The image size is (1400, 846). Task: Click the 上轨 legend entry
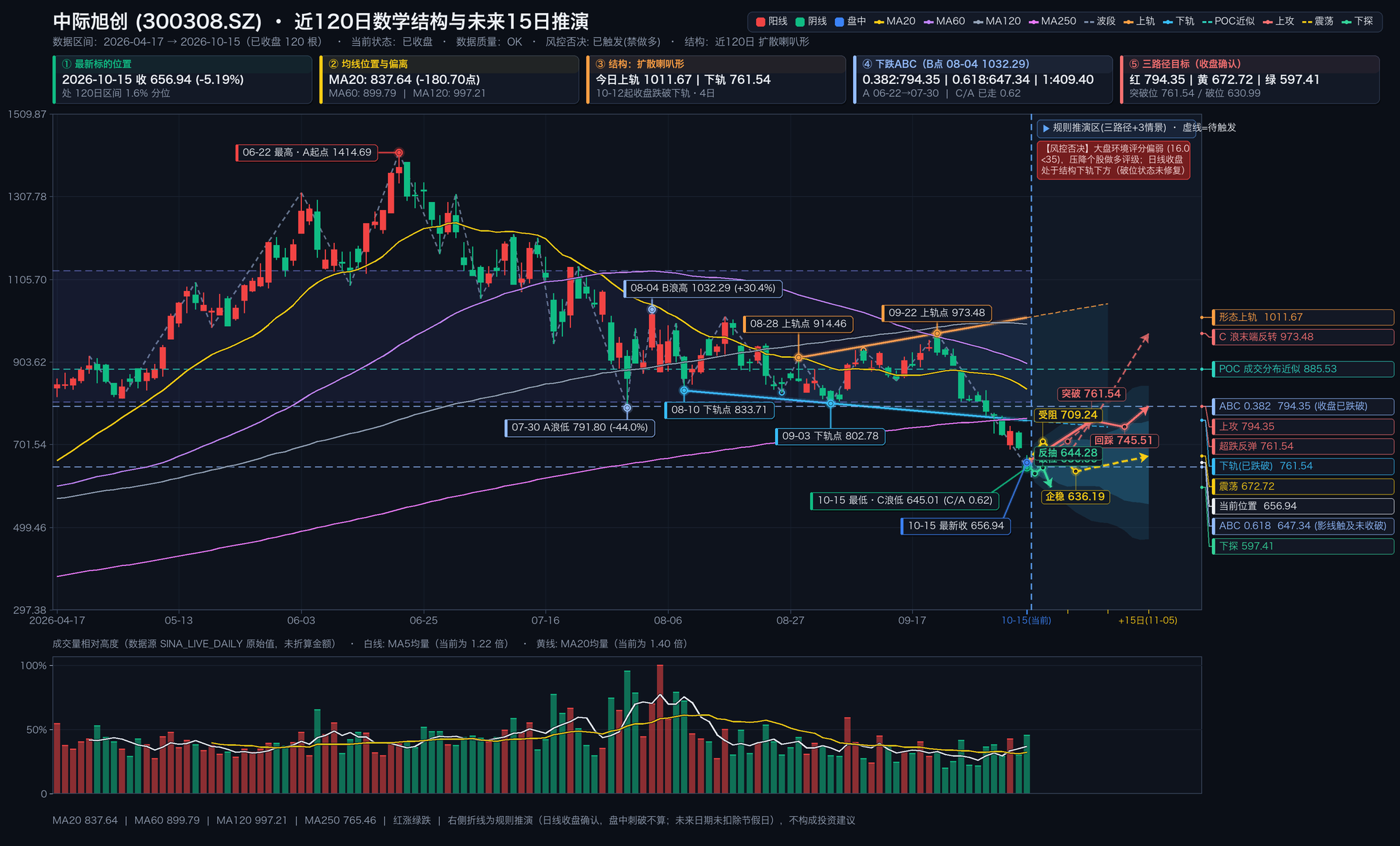1139,22
